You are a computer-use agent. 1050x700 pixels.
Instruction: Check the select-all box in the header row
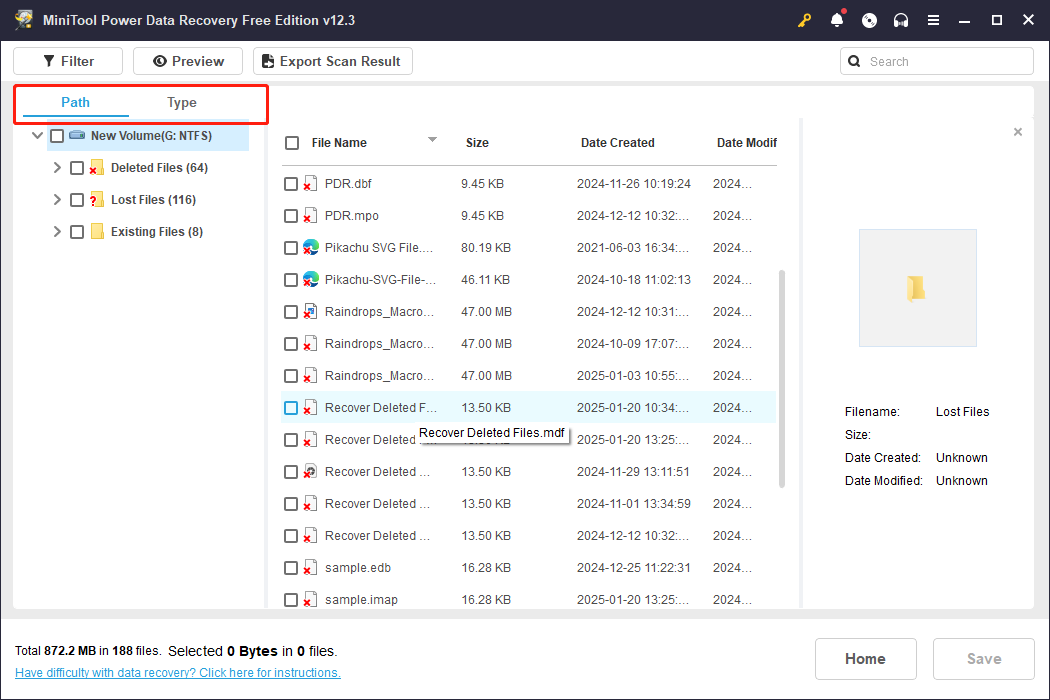pyautogui.click(x=292, y=143)
